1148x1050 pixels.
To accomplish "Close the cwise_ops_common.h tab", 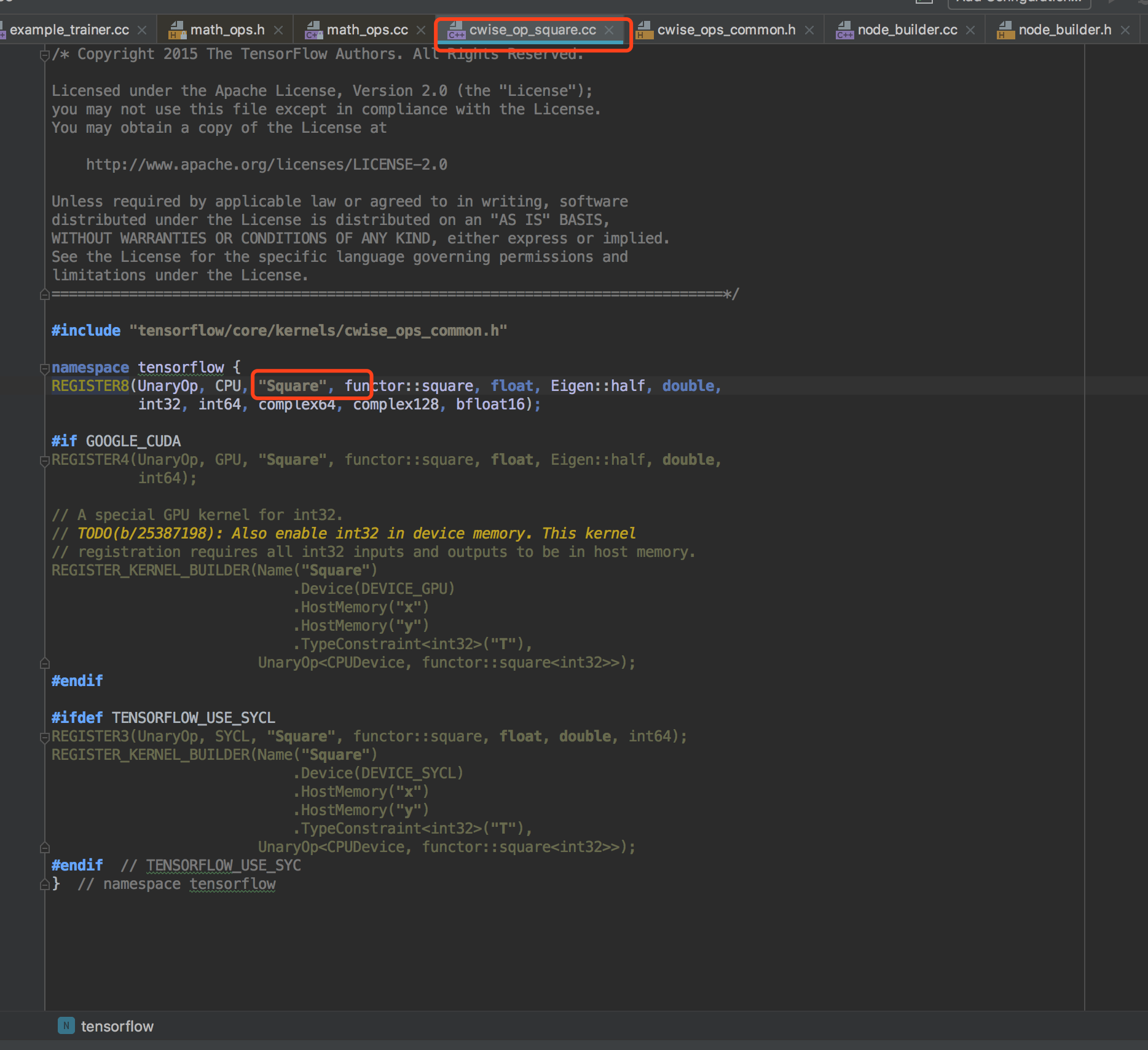I will (809, 30).
